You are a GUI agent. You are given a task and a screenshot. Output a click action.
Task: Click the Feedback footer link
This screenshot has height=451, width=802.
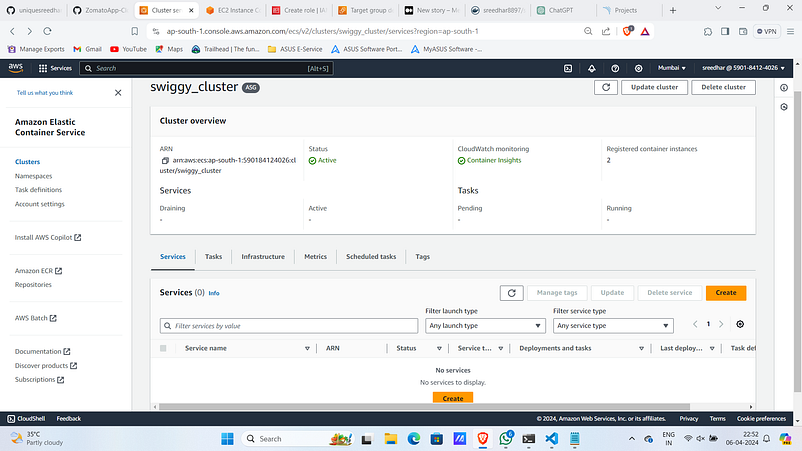[x=69, y=418]
